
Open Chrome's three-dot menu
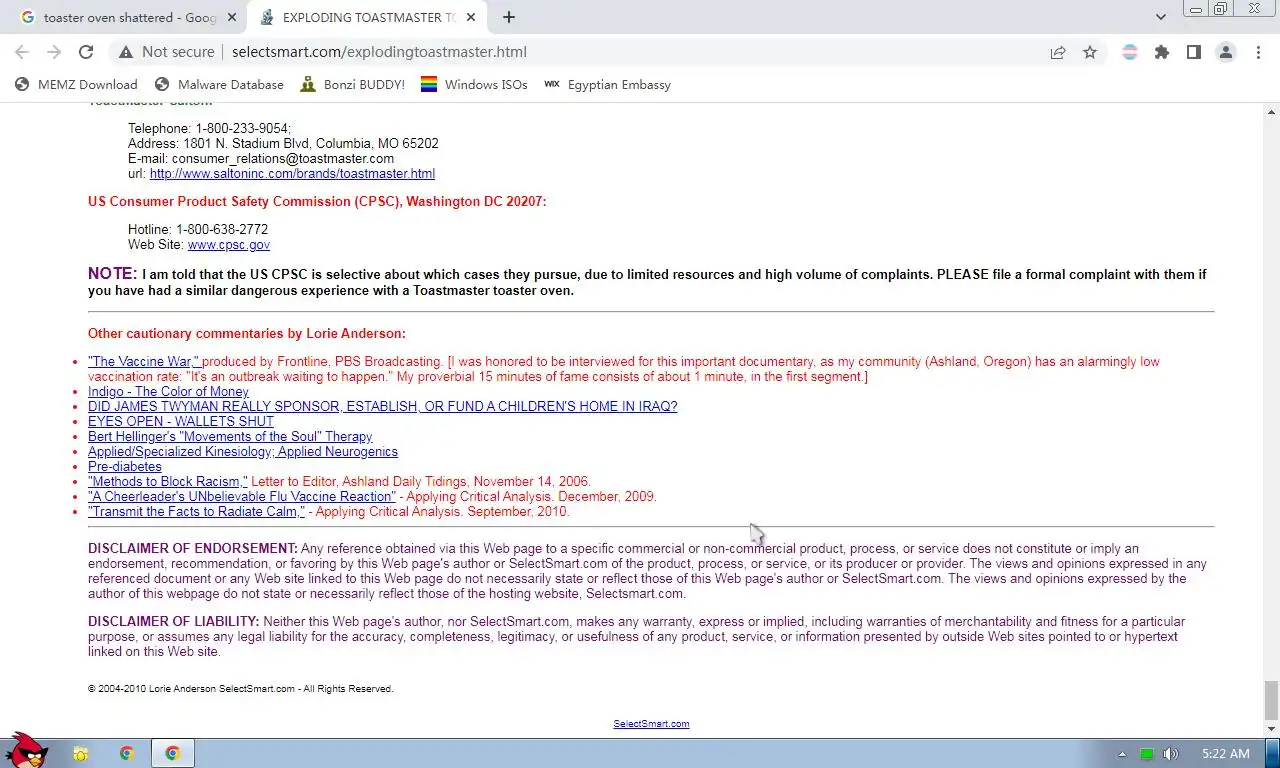pyautogui.click(x=1258, y=52)
